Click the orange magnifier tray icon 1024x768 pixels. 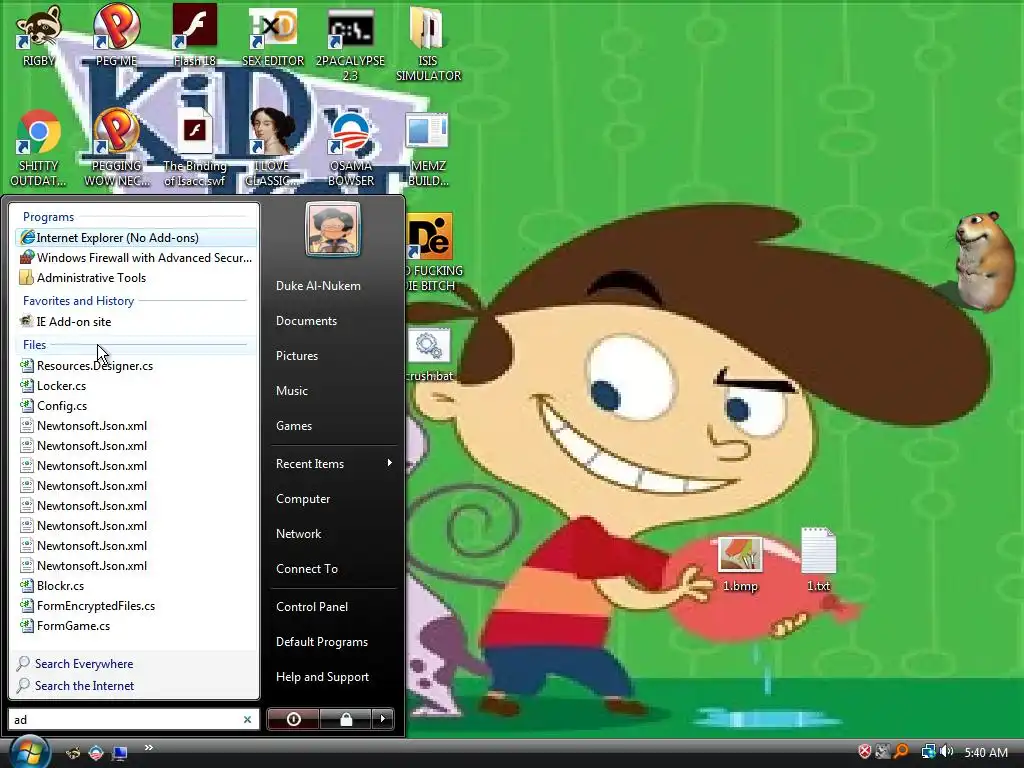tap(901, 752)
